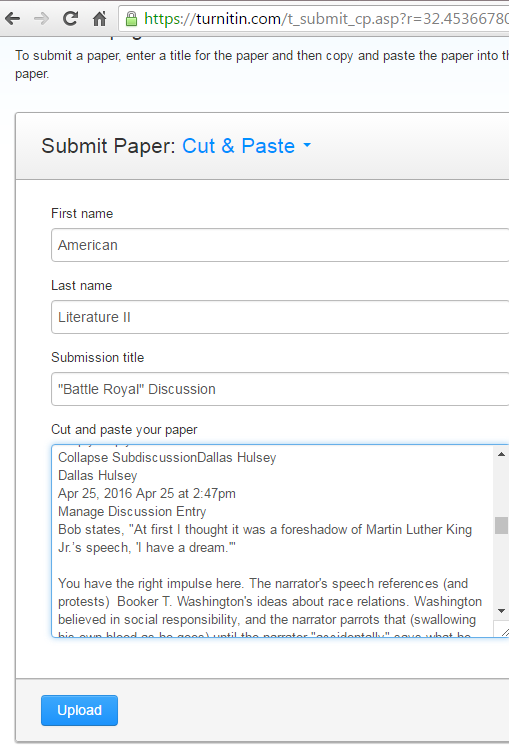Click the turnitin.com address bar URL
The image size is (509, 746).
[325, 19]
